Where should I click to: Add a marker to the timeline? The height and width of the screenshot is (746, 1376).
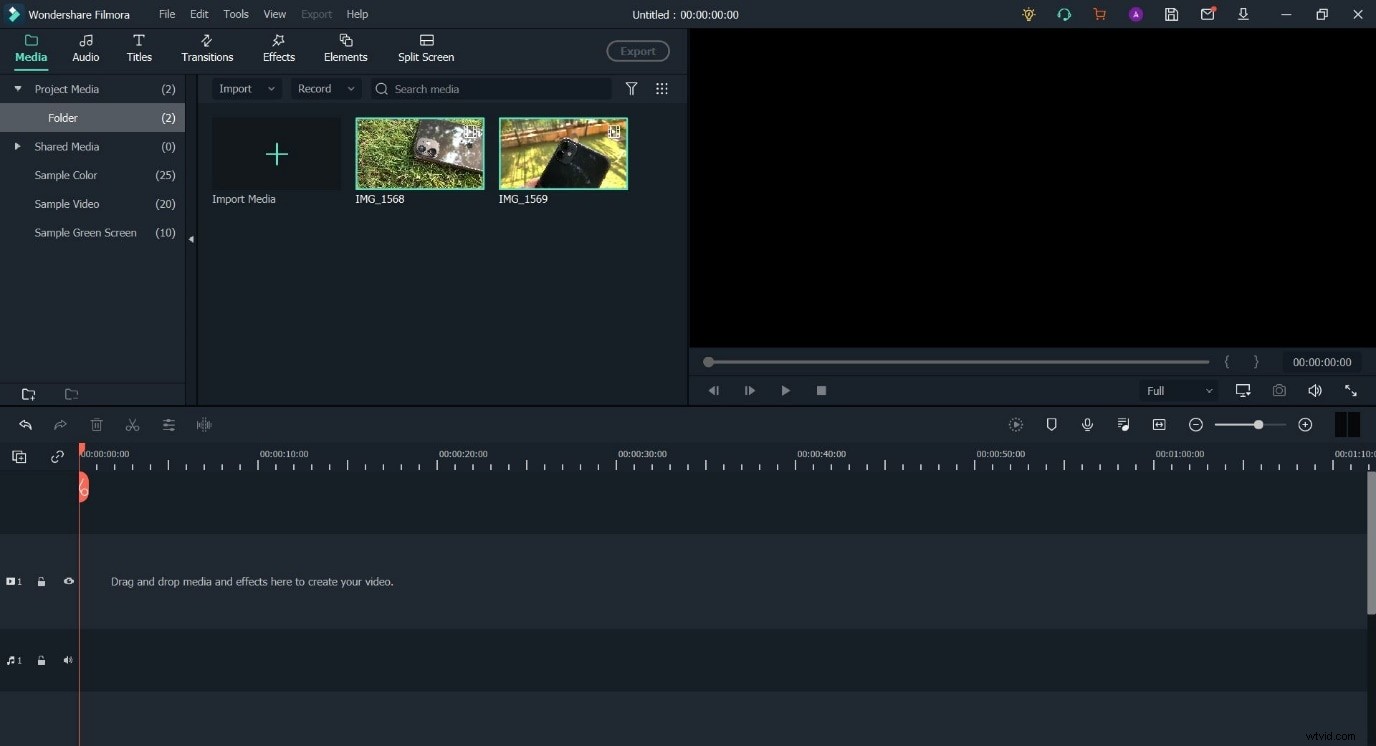tap(1051, 424)
